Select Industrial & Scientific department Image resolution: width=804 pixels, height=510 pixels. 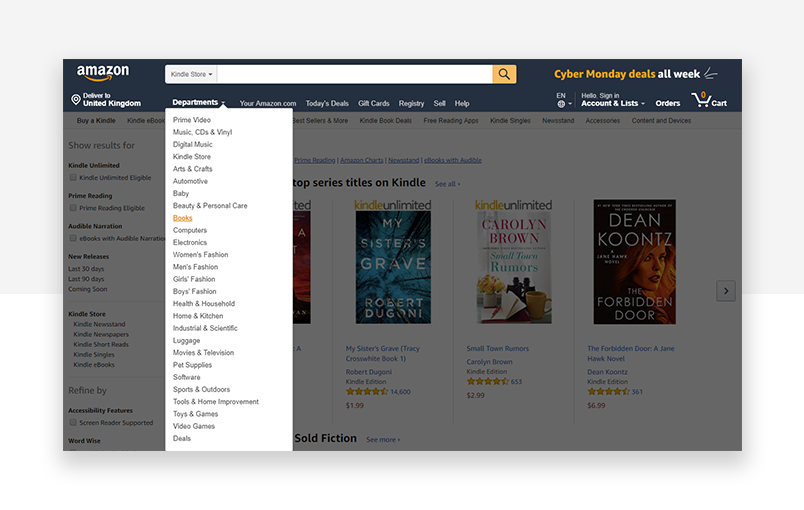(x=205, y=328)
